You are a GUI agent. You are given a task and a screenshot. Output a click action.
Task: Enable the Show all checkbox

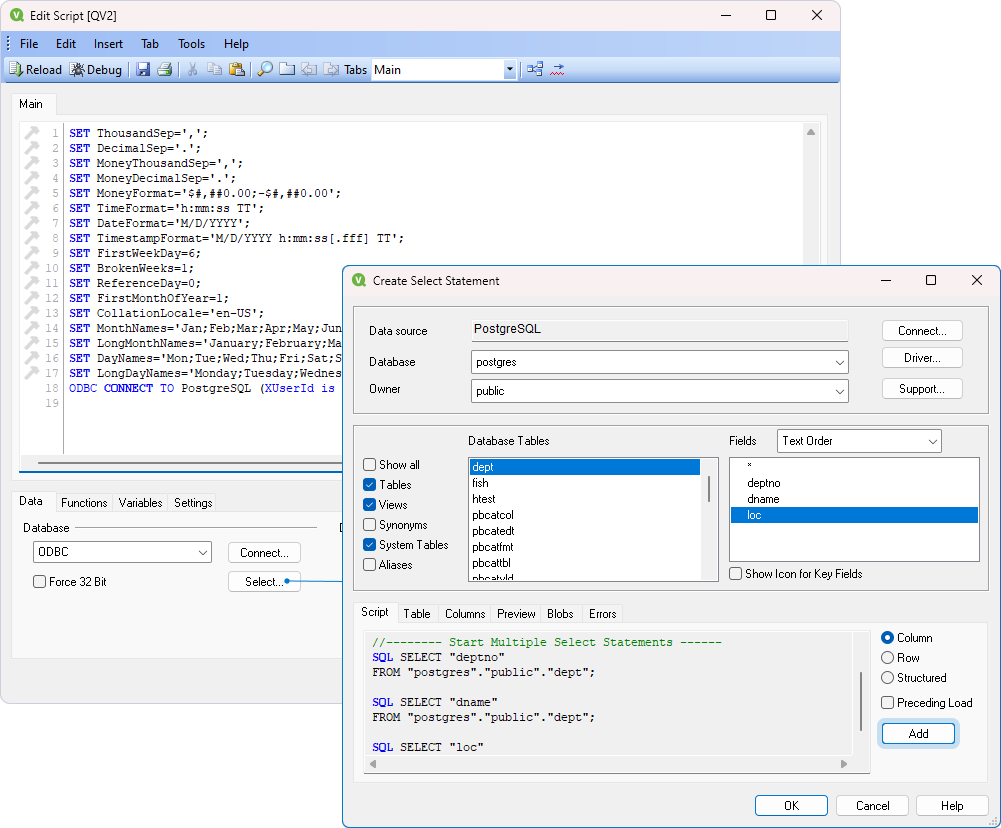click(369, 464)
